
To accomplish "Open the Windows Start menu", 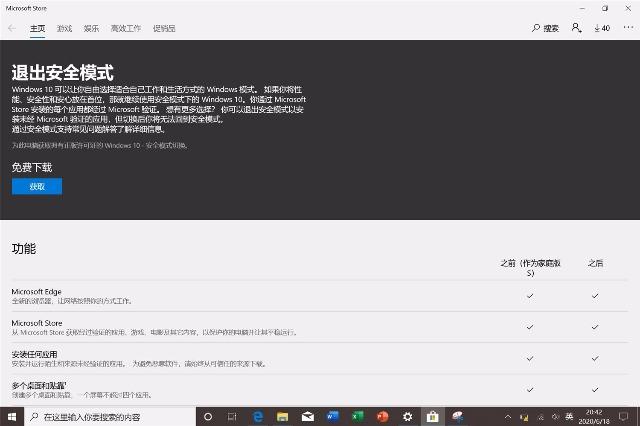I will pos(12,417).
